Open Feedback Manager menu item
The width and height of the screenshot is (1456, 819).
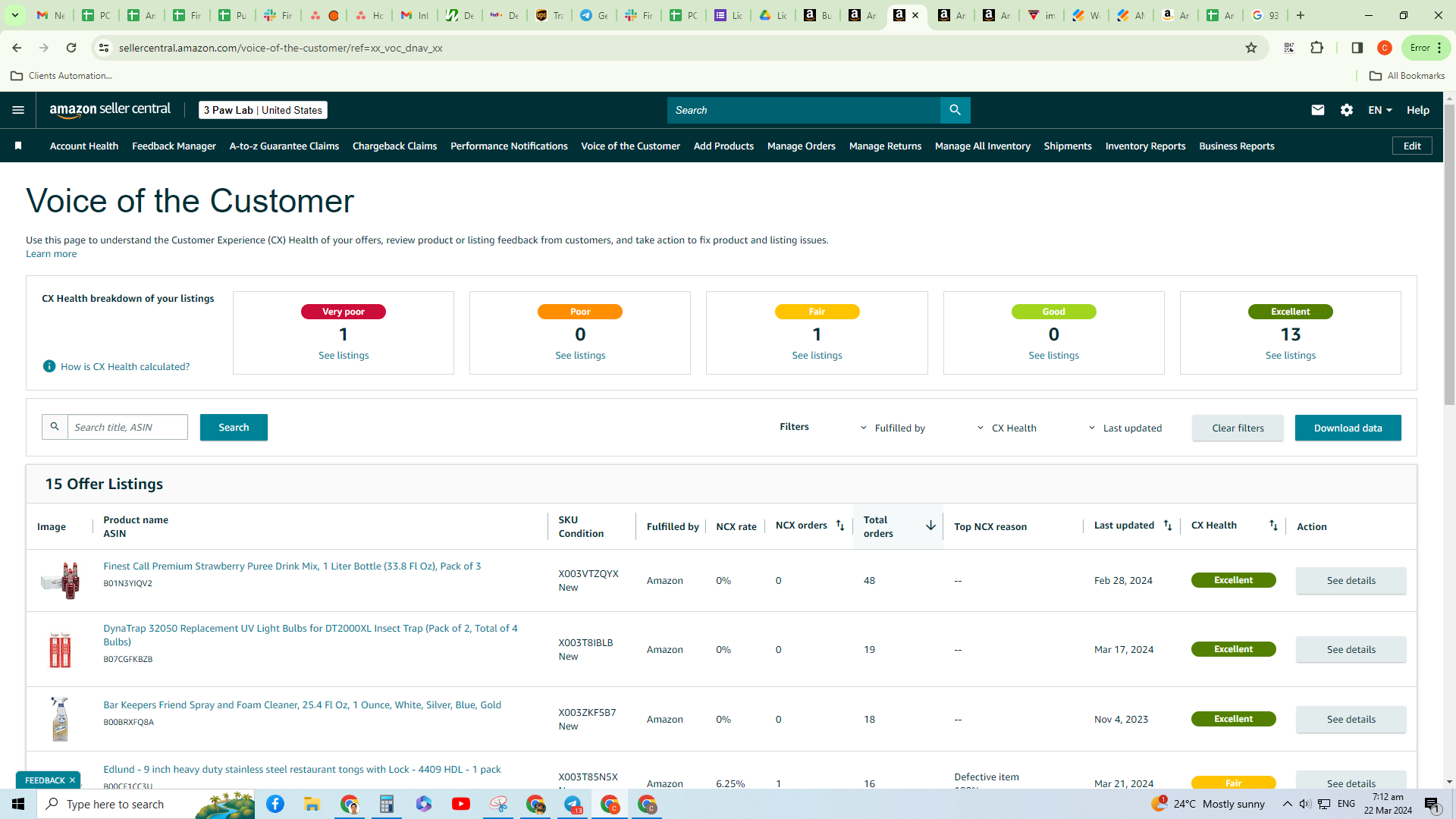(174, 146)
